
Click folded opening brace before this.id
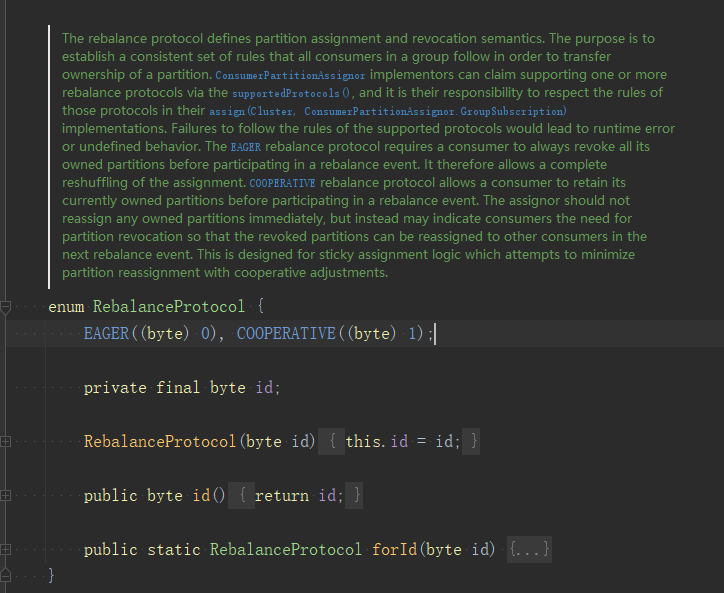point(333,441)
